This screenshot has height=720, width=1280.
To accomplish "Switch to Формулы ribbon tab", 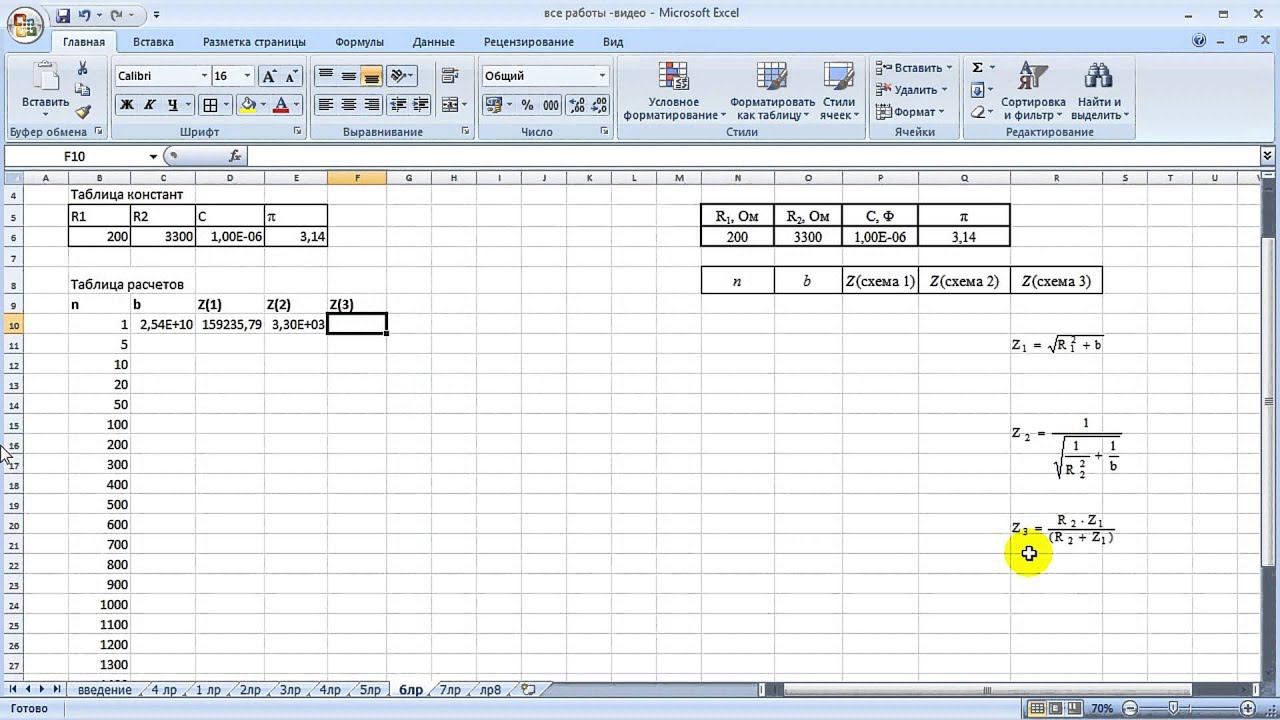I will (359, 42).
